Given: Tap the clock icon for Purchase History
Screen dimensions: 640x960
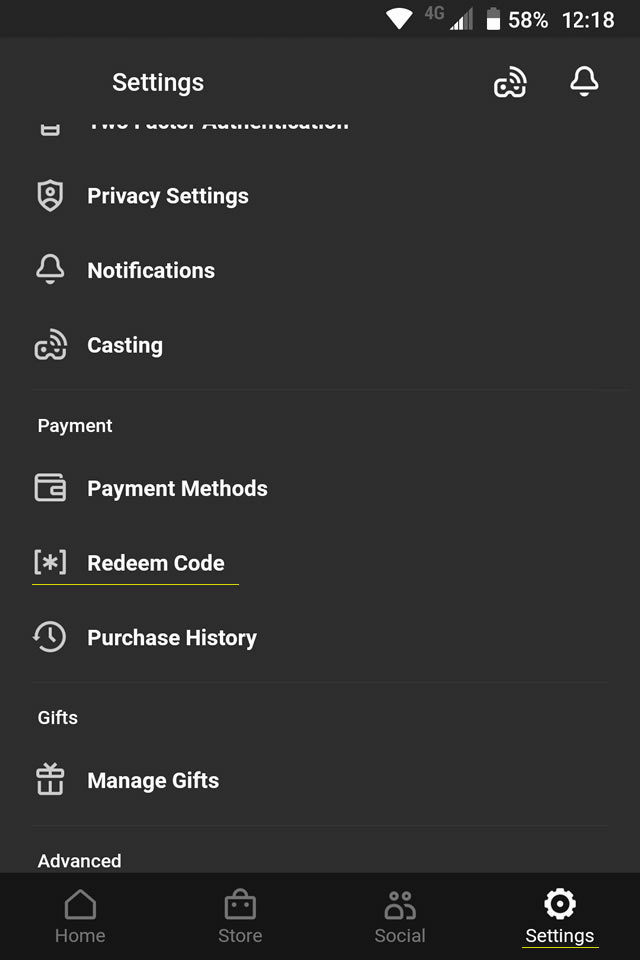Looking at the screenshot, I should (x=50, y=637).
